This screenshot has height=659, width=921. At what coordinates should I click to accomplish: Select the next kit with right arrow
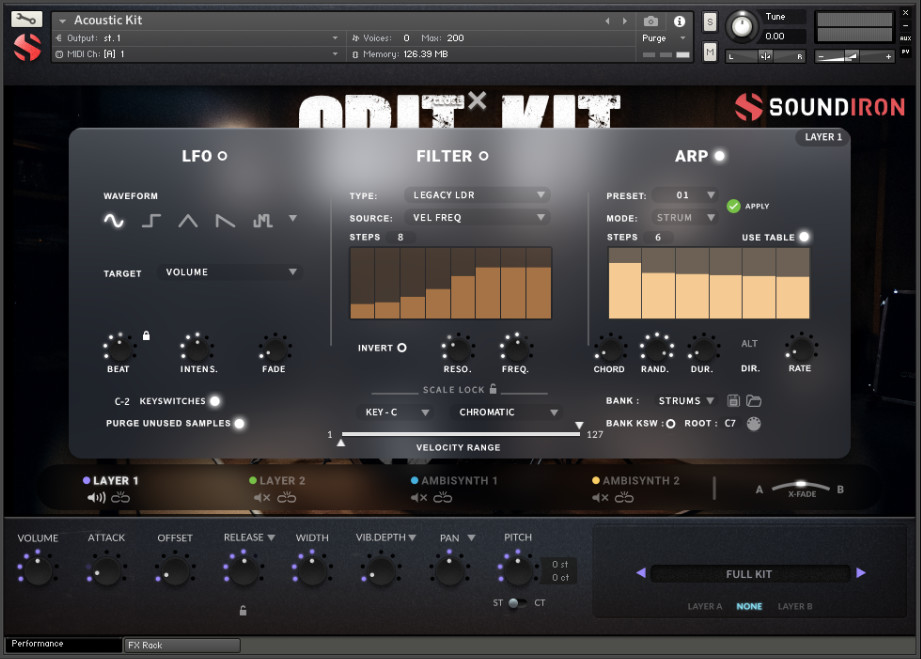coord(861,573)
